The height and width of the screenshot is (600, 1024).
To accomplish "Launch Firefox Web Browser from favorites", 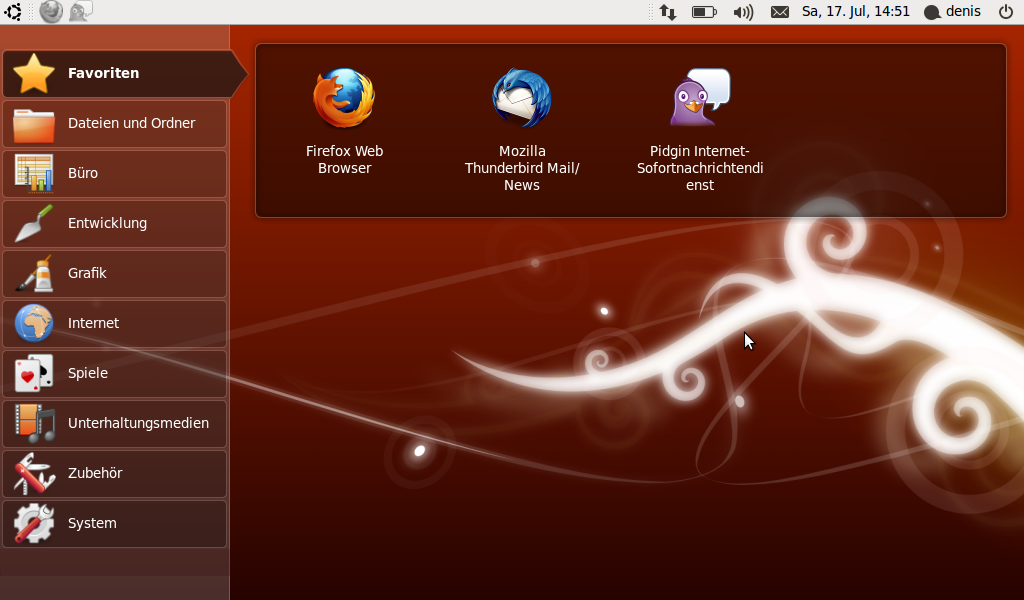I will pyautogui.click(x=344, y=121).
